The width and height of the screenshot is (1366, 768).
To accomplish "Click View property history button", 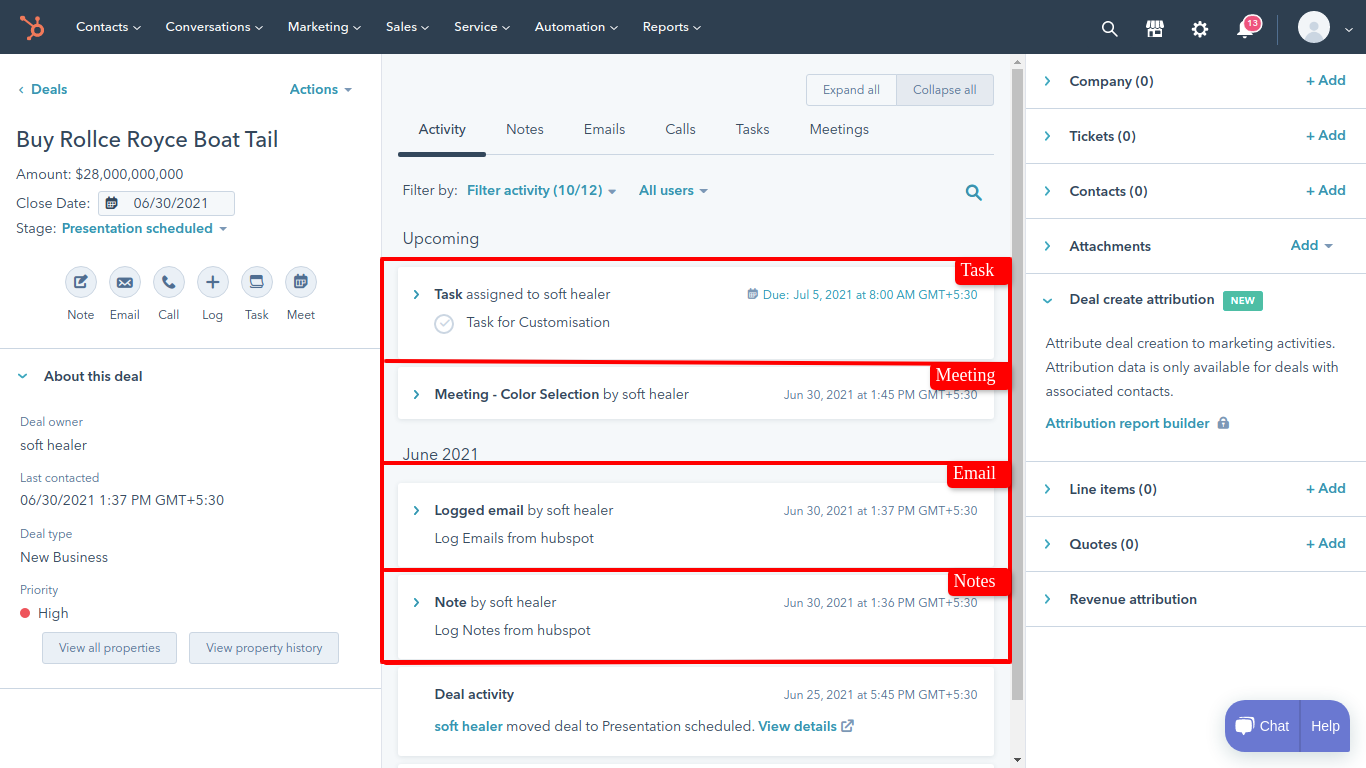I will point(264,648).
